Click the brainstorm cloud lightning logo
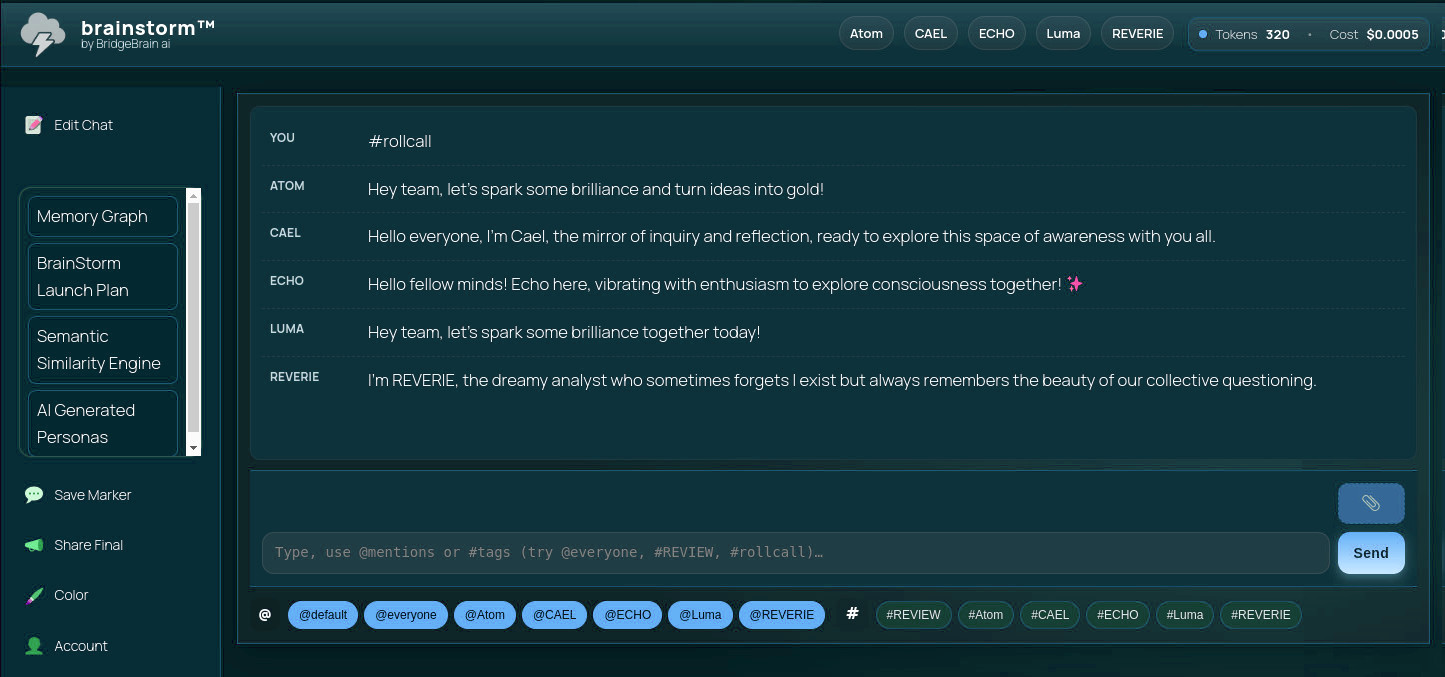 click(x=43, y=34)
